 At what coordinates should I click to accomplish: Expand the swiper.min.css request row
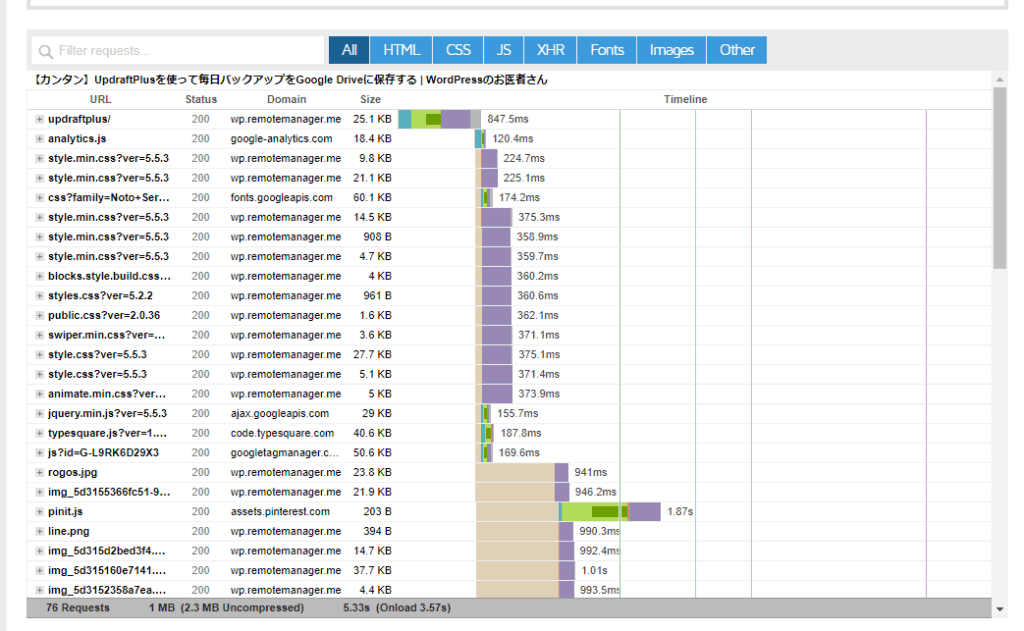[40, 334]
